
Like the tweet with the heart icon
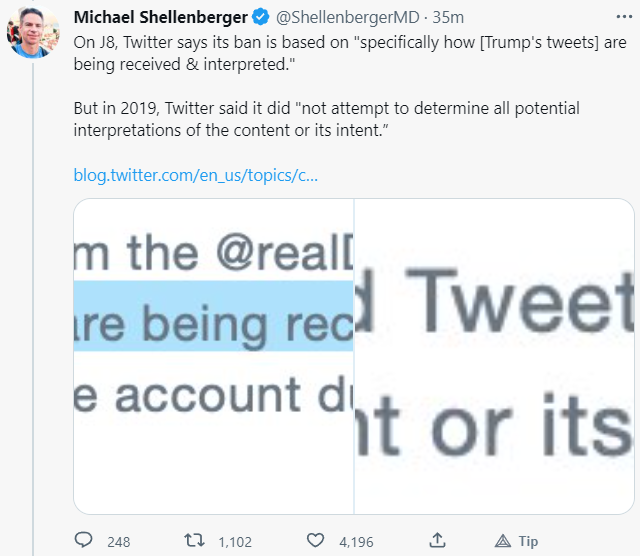tap(316, 541)
